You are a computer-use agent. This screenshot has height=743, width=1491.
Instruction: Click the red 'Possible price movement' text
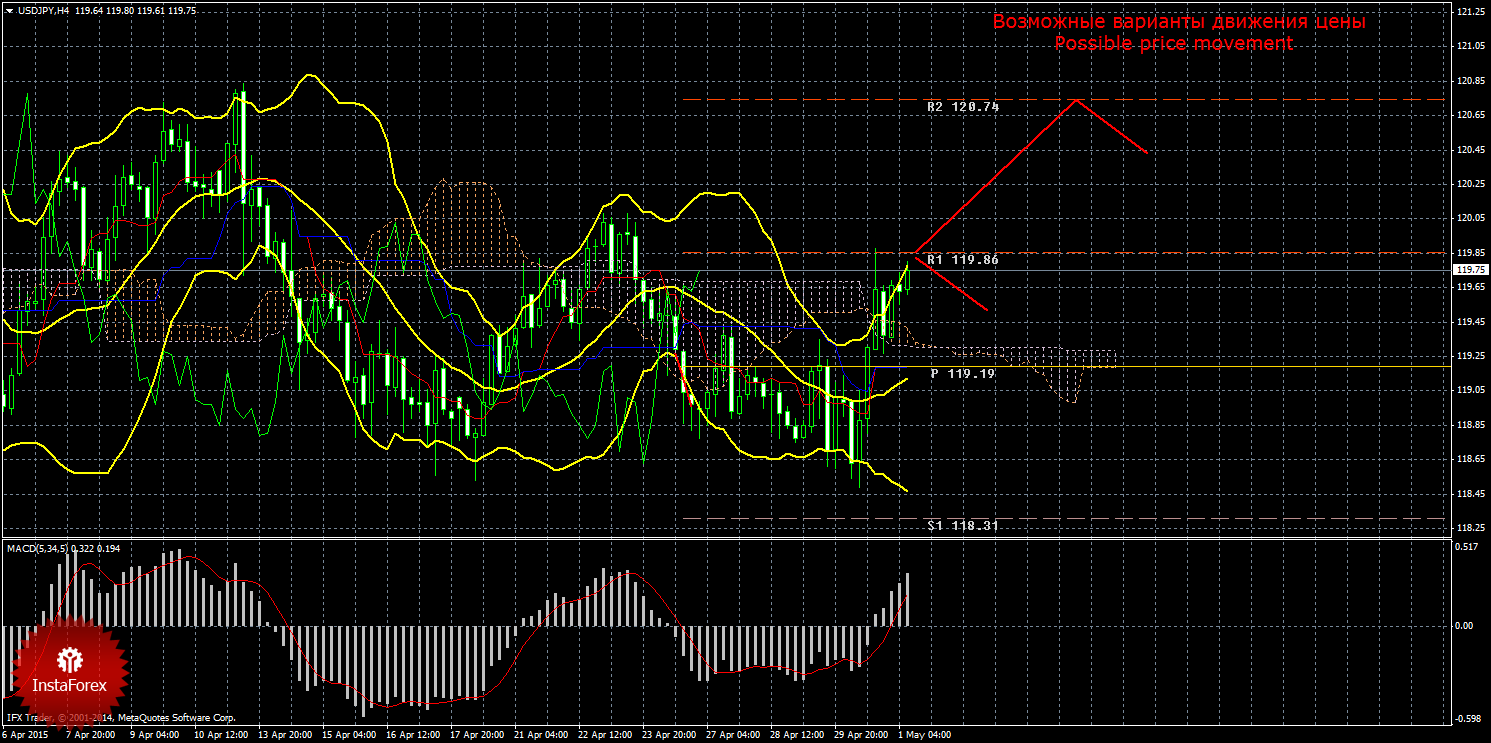(x=1173, y=44)
